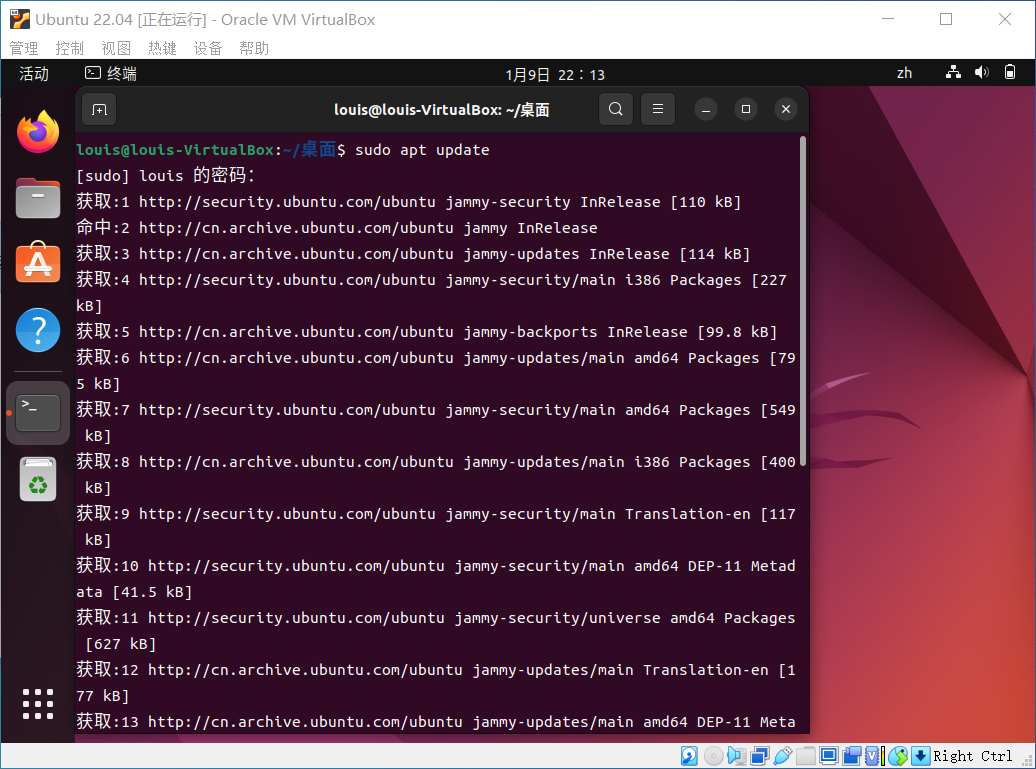This screenshot has height=769, width=1036.
Task: Click the 'sudo apt update' command text
Action: pyautogui.click(x=422, y=150)
